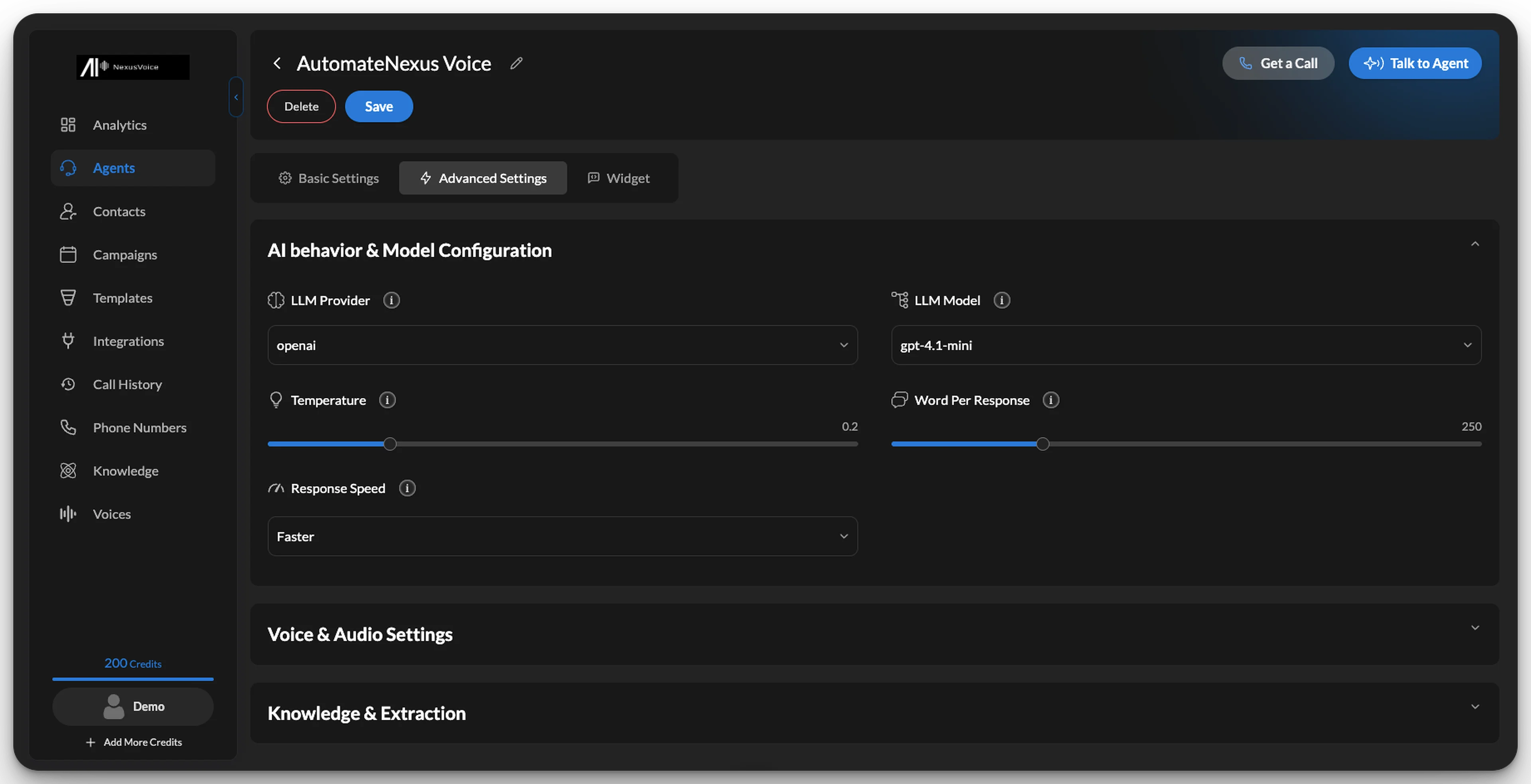Viewport: 1531px width, 784px height.
Task: Open Contacts in the sidebar
Action: coord(132,211)
